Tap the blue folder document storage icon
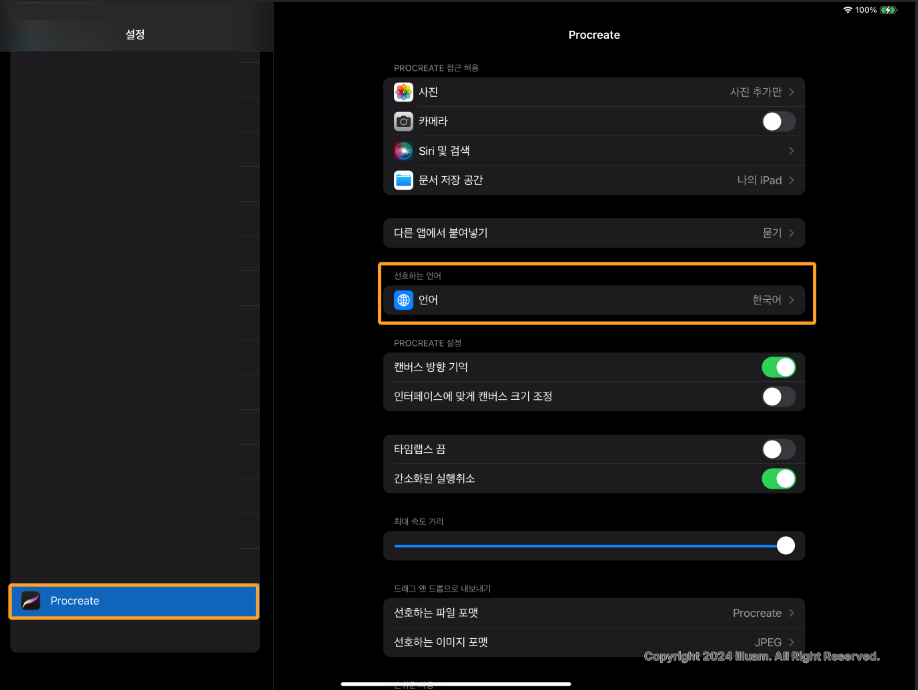 click(x=403, y=180)
